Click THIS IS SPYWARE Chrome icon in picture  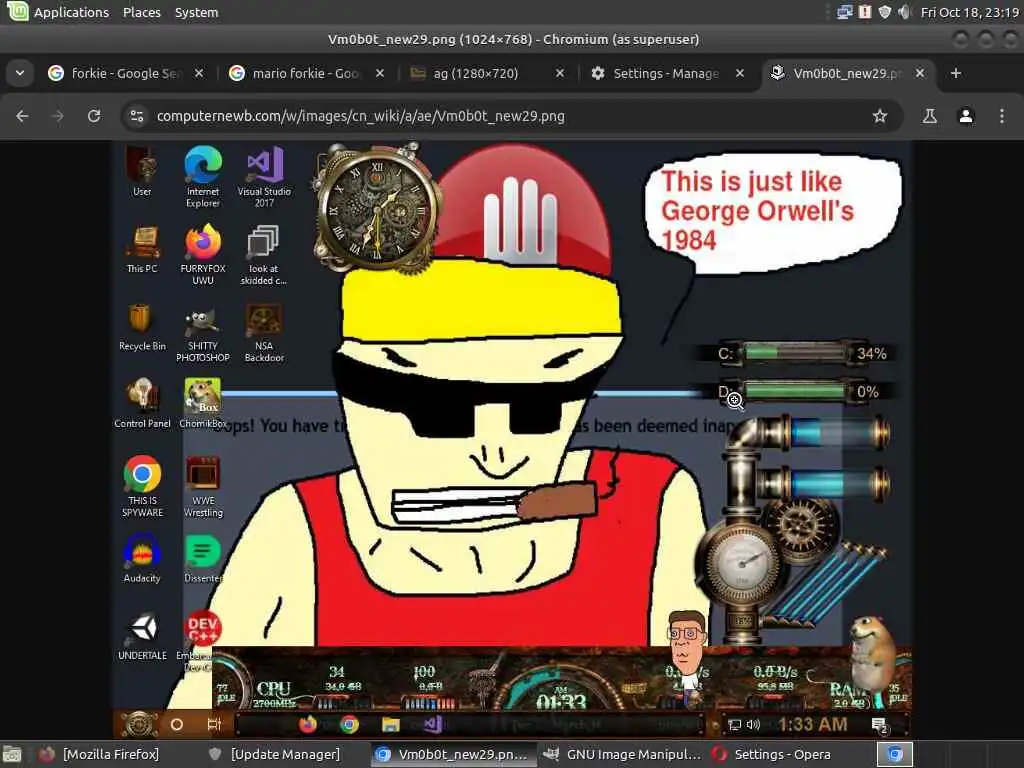tap(142, 486)
